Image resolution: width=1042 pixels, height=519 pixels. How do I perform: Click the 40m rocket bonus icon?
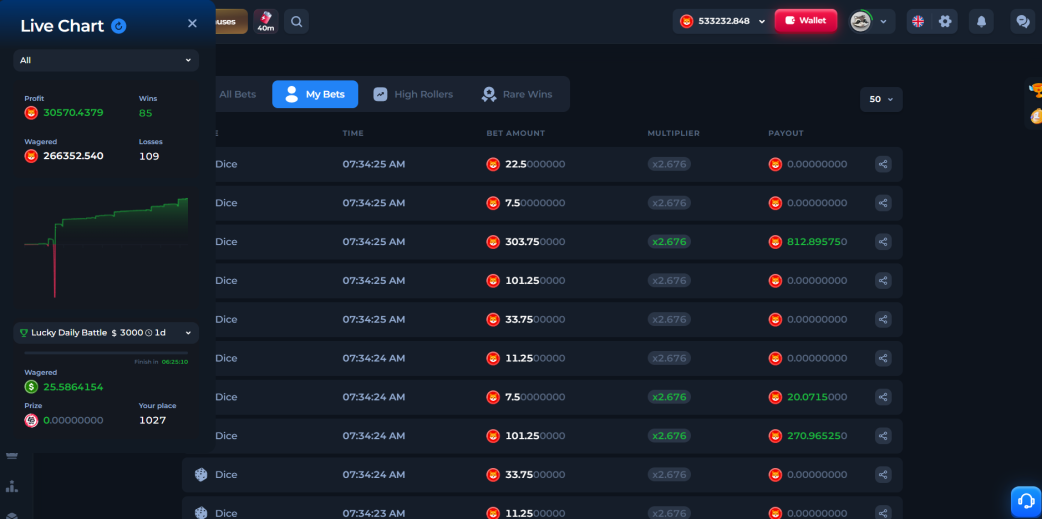(x=266, y=21)
